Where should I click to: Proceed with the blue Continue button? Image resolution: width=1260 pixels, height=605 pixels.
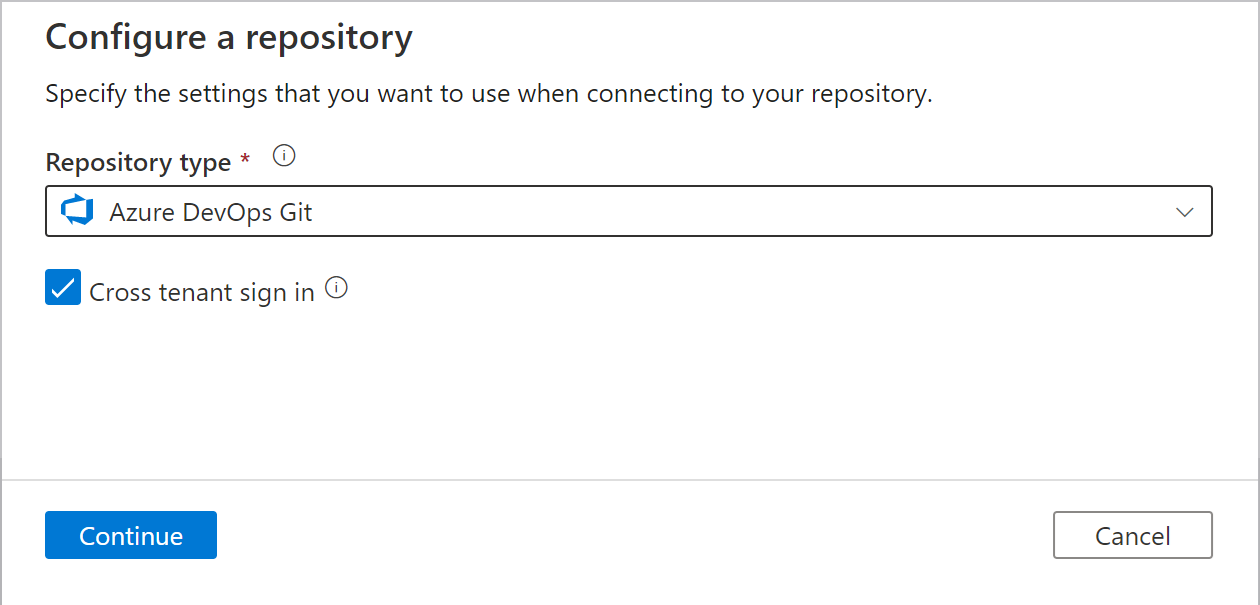[131, 535]
